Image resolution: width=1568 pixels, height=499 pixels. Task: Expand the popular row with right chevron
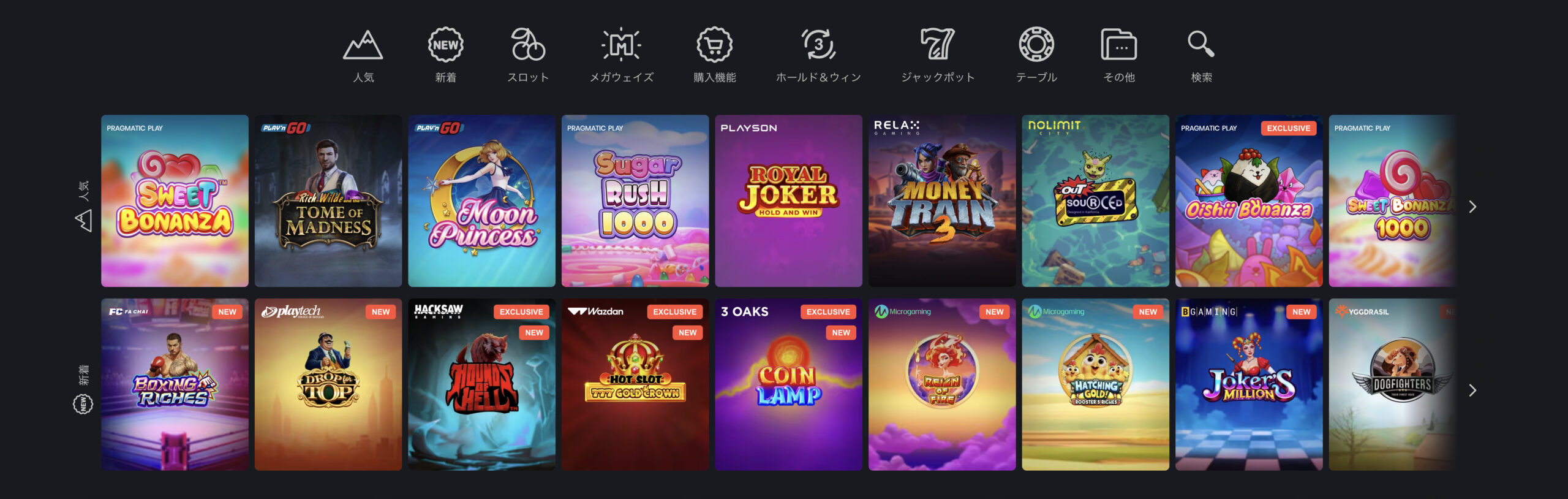pyautogui.click(x=1472, y=207)
